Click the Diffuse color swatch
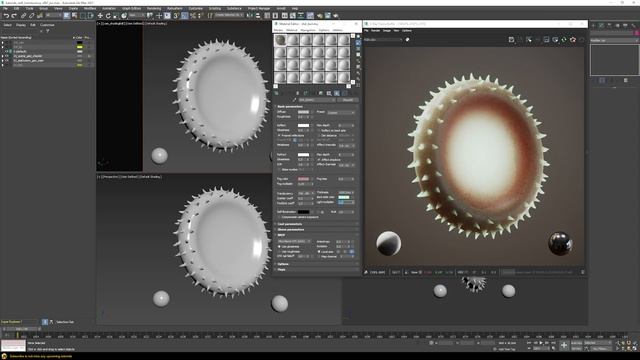Viewport: 640px width, 360px height. (x=304, y=112)
